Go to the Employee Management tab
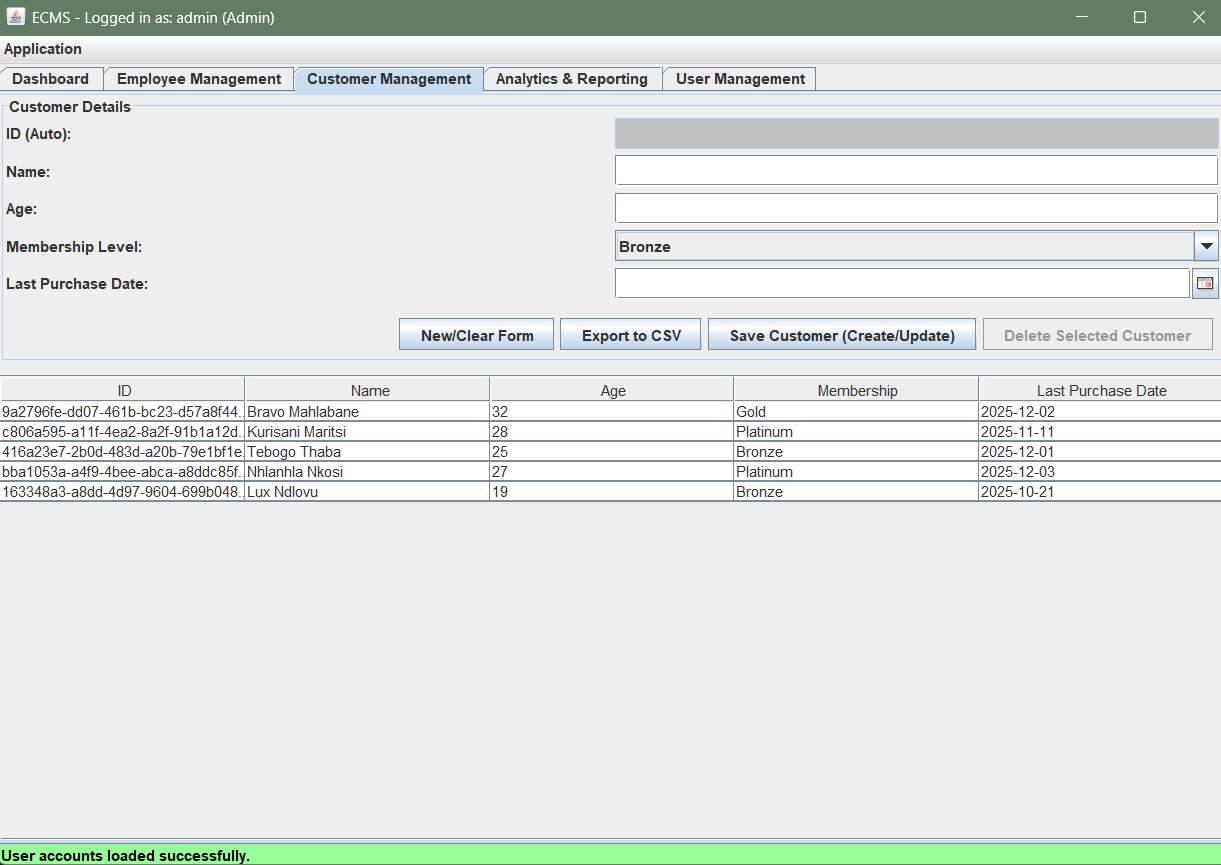The image size is (1221, 865). point(199,79)
